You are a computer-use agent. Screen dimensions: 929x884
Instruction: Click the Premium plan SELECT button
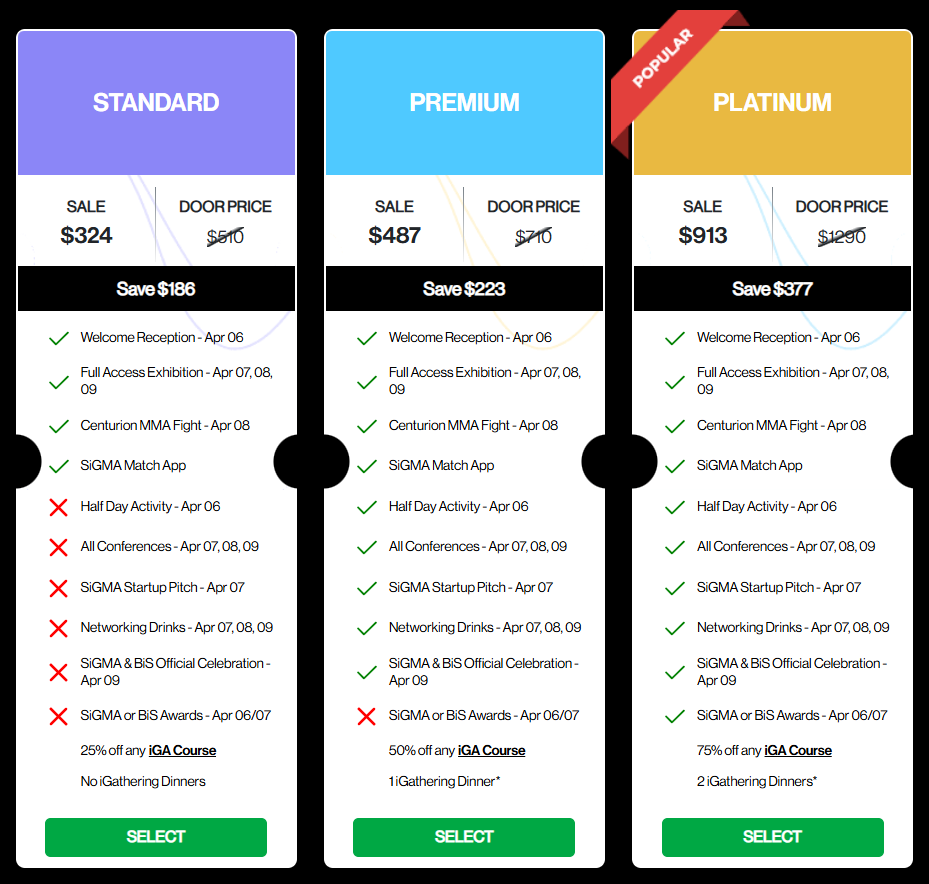(464, 837)
